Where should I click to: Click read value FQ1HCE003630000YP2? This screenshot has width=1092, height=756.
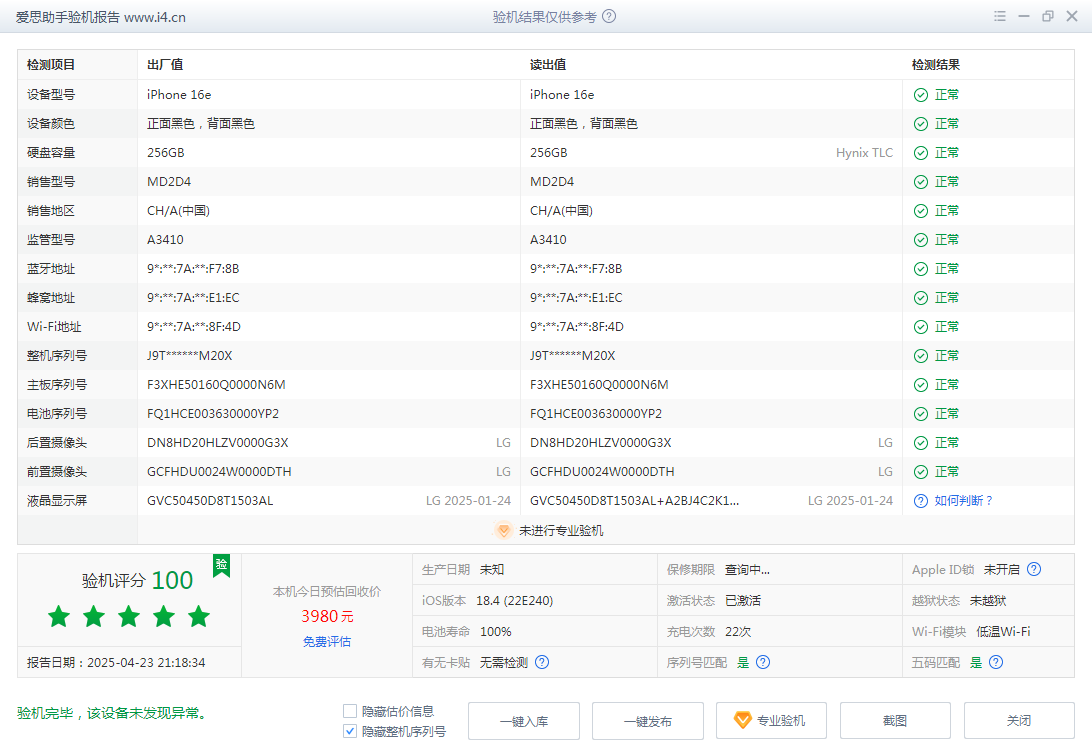(595, 414)
